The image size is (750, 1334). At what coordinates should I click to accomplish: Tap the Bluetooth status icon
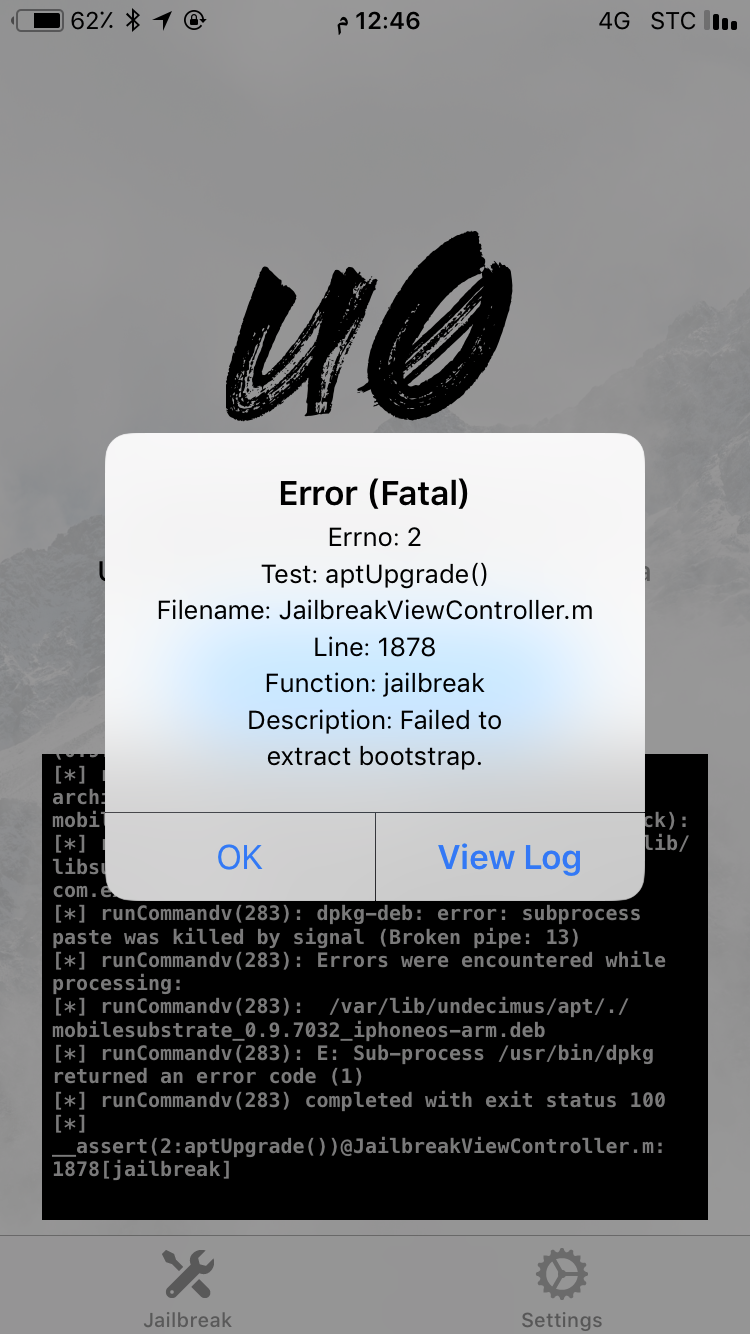tap(133, 21)
